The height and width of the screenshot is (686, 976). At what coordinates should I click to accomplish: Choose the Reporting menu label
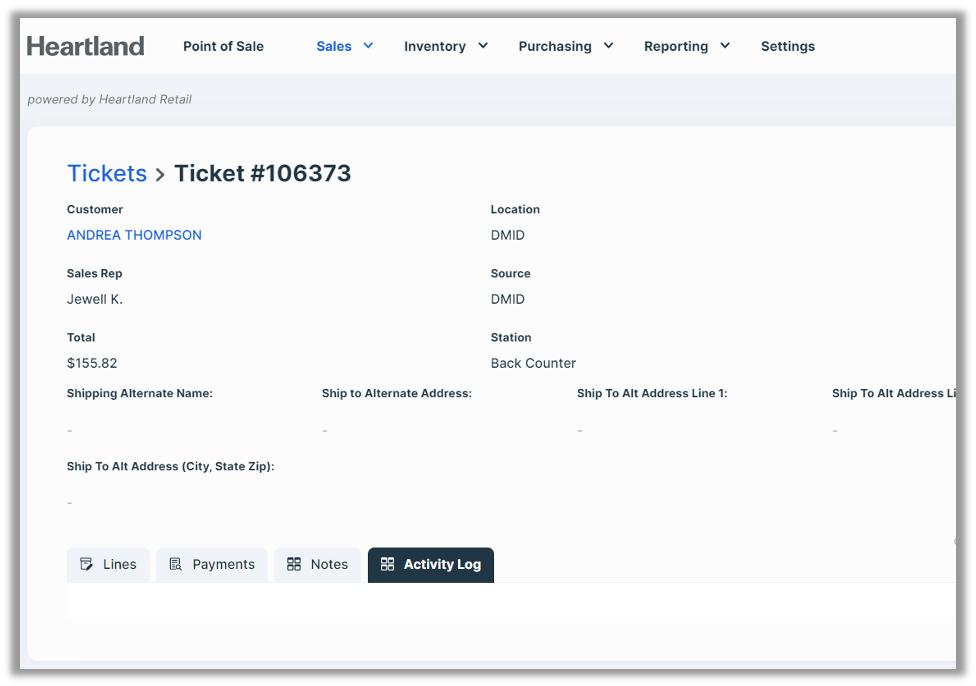(676, 46)
